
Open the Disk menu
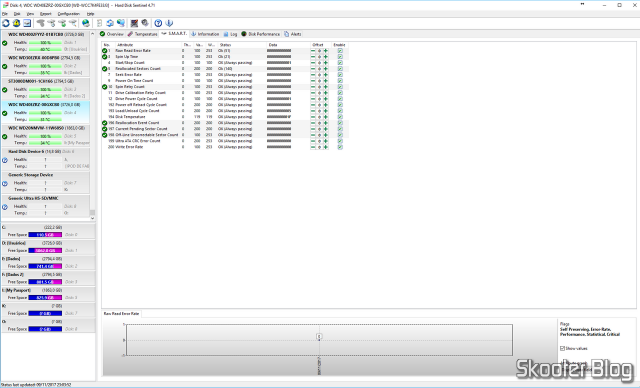(x=17, y=14)
